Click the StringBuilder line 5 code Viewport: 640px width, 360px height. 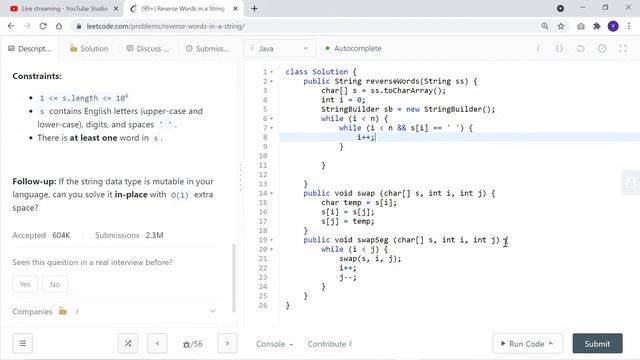click(408, 109)
